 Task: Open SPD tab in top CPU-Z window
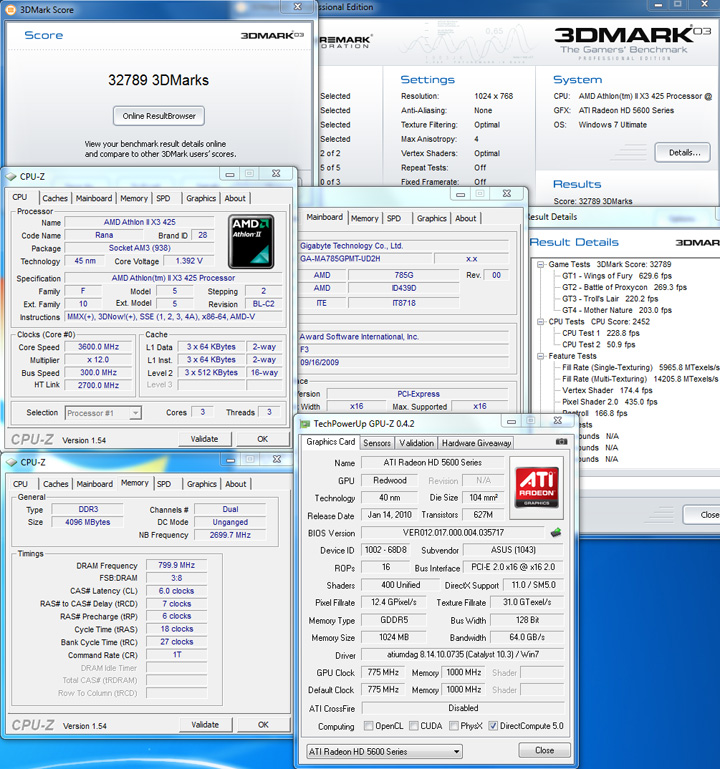163,198
